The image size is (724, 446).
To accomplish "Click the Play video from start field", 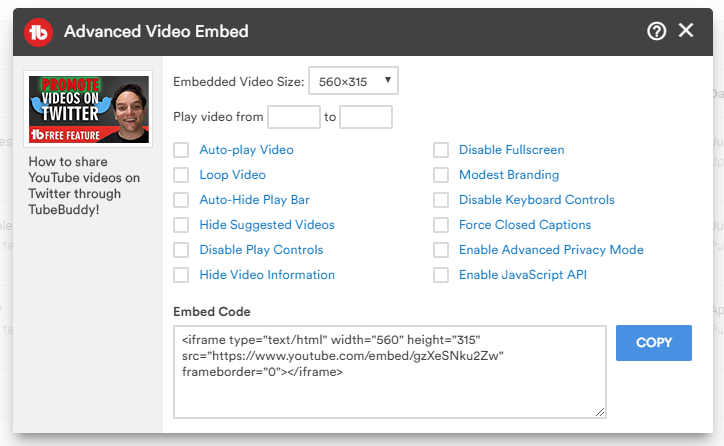I will pyautogui.click(x=294, y=117).
